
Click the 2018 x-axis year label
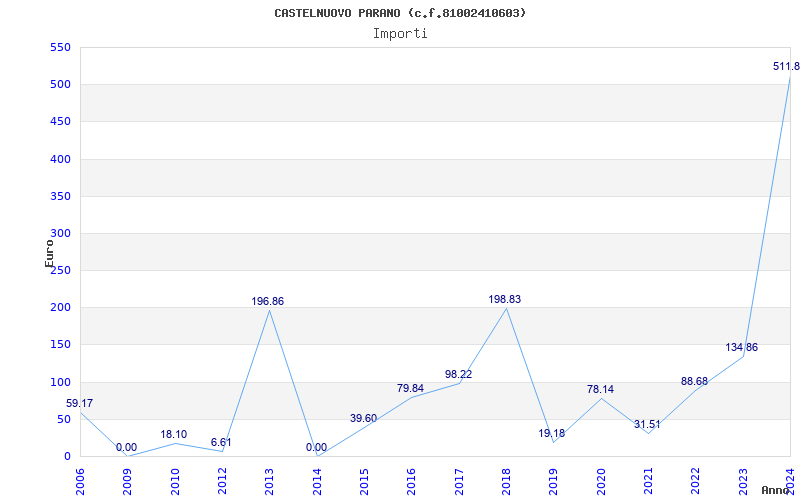pyautogui.click(x=506, y=482)
